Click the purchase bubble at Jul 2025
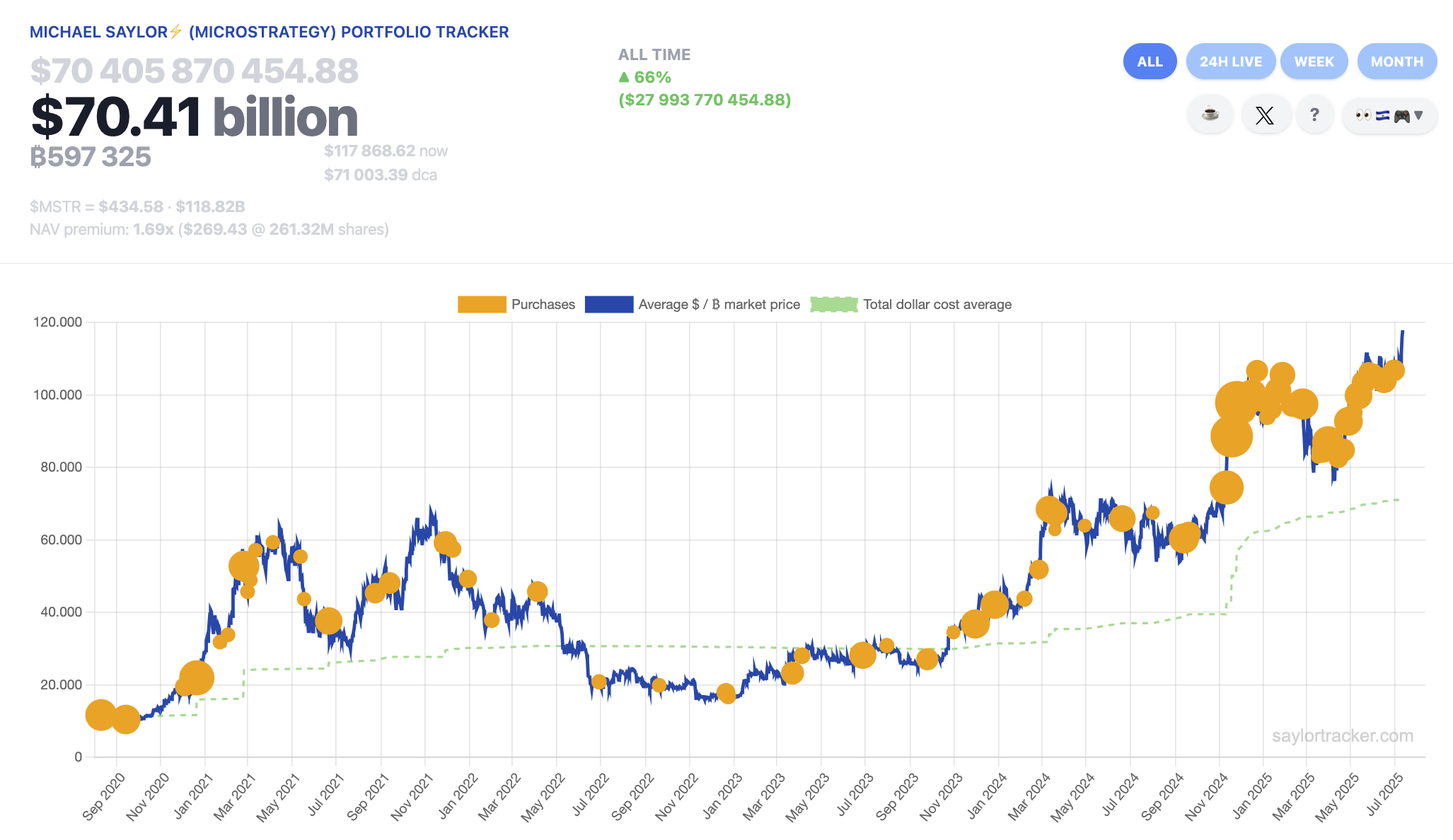The image size is (1453, 840). (1394, 371)
